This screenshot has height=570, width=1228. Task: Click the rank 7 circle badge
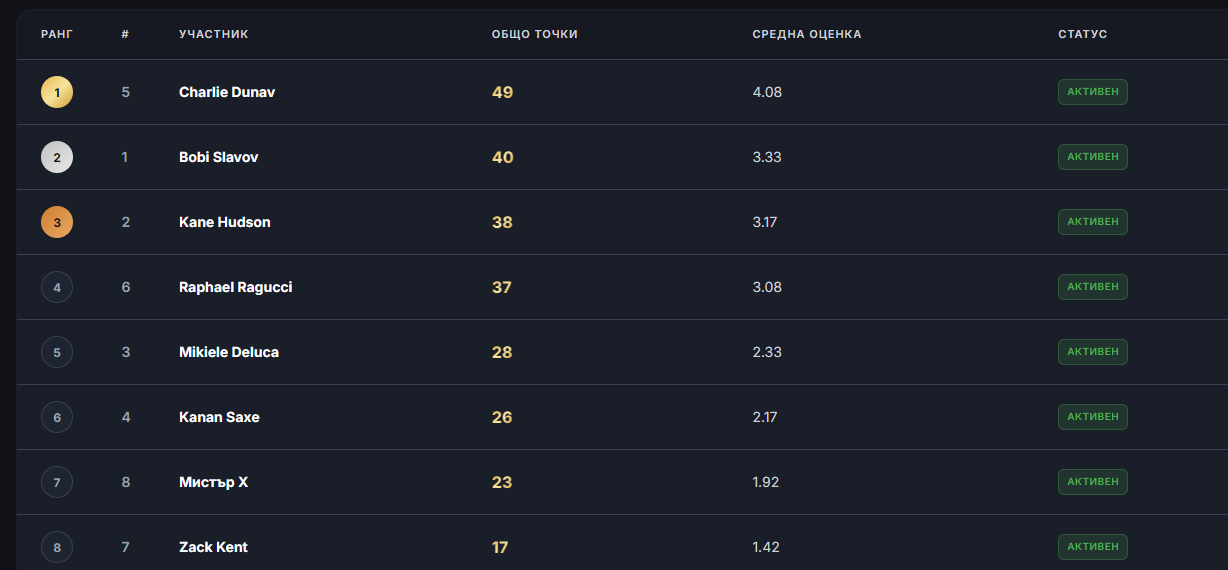pyautogui.click(x=57, y=482)
